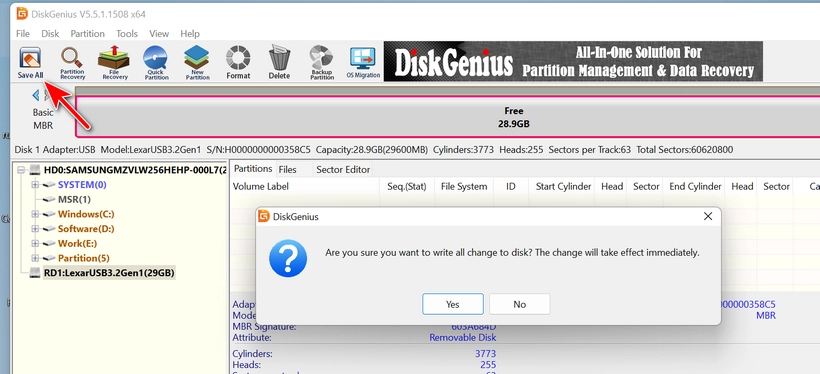Image resolution: width=820 pixels, height=374 pixels.
Task: Open the Tools menu
Action: 127,33
